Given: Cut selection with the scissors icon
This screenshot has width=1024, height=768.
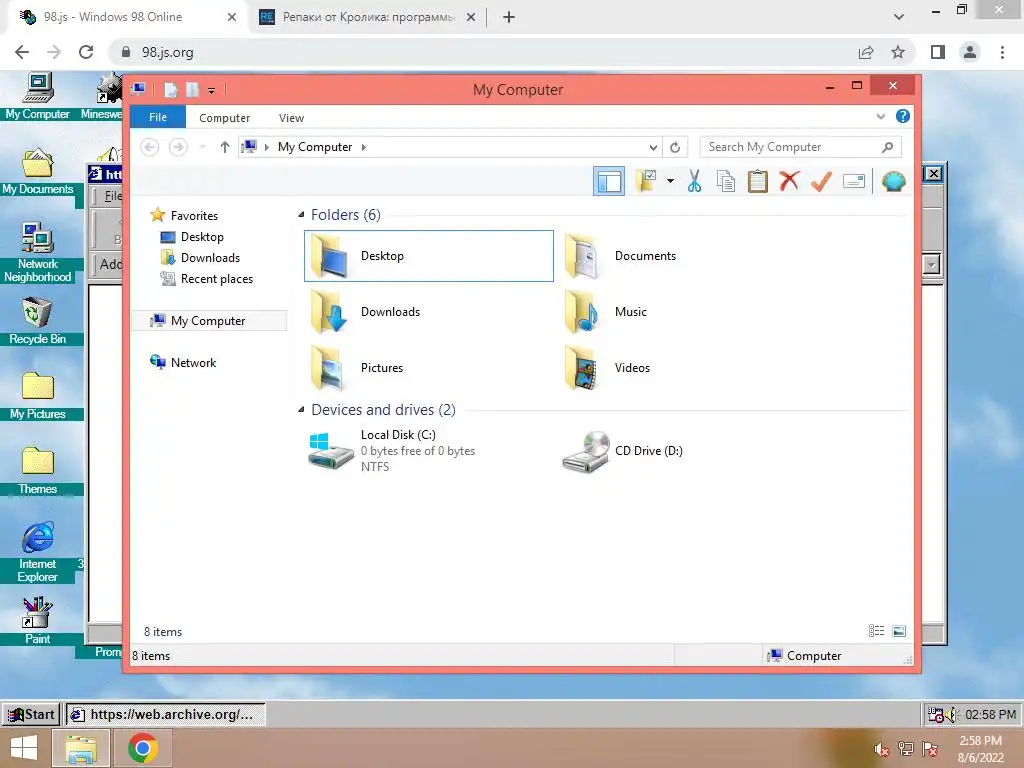Looking at the screenshot, I should coord(694,181).
